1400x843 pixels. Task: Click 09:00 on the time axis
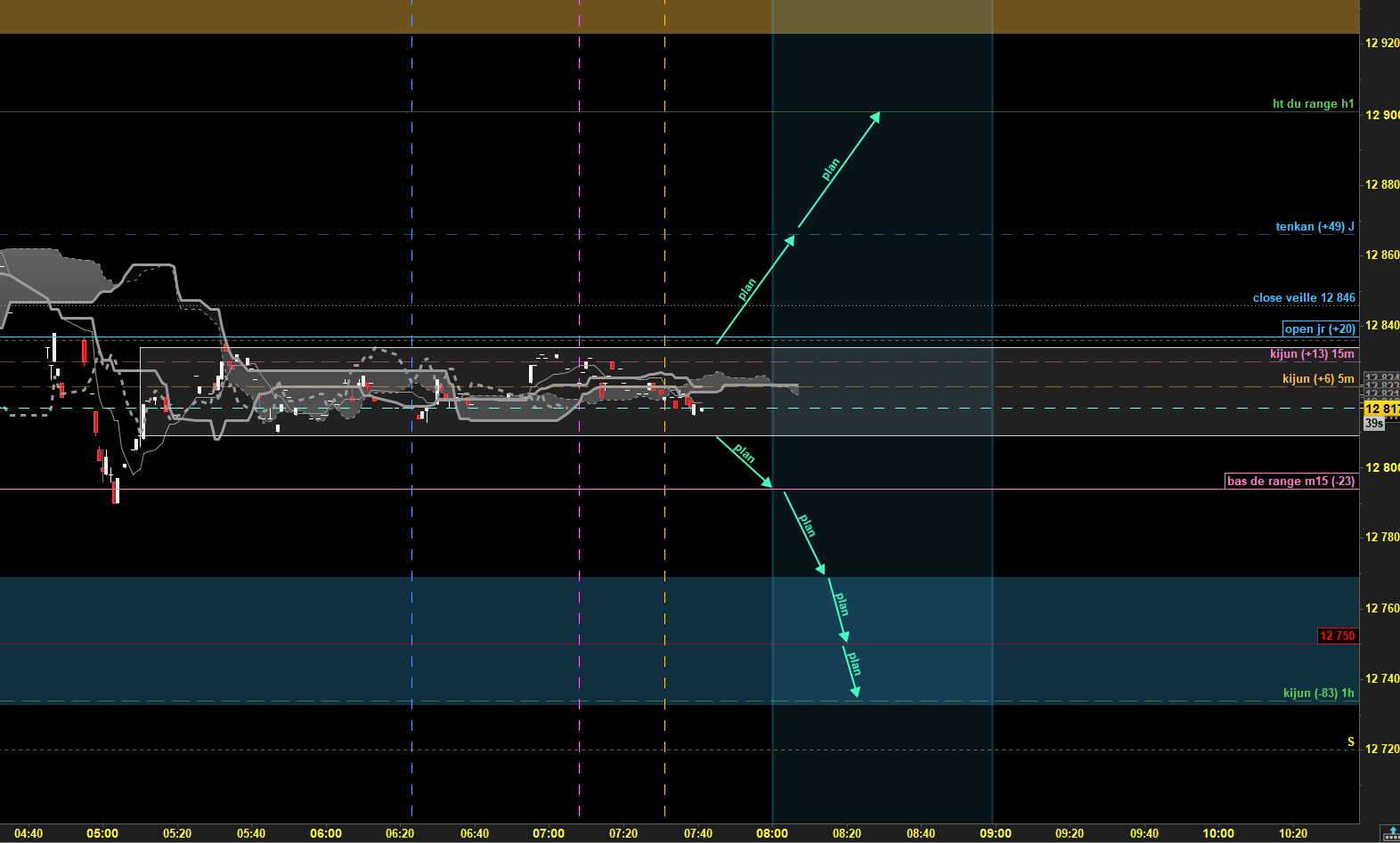coord(996,833)
